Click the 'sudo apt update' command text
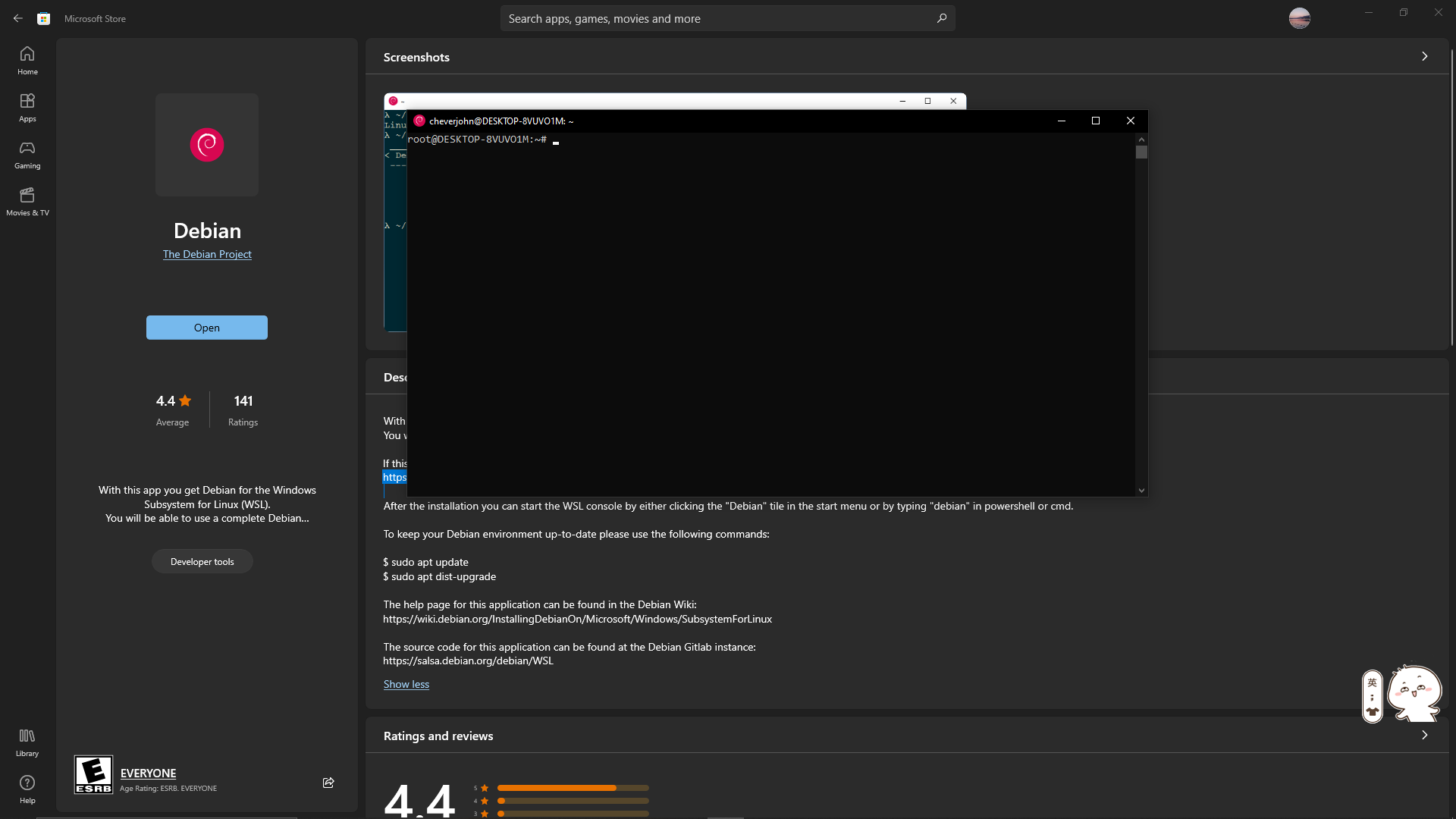This screenshot has width=1456, height=819. 425,562
